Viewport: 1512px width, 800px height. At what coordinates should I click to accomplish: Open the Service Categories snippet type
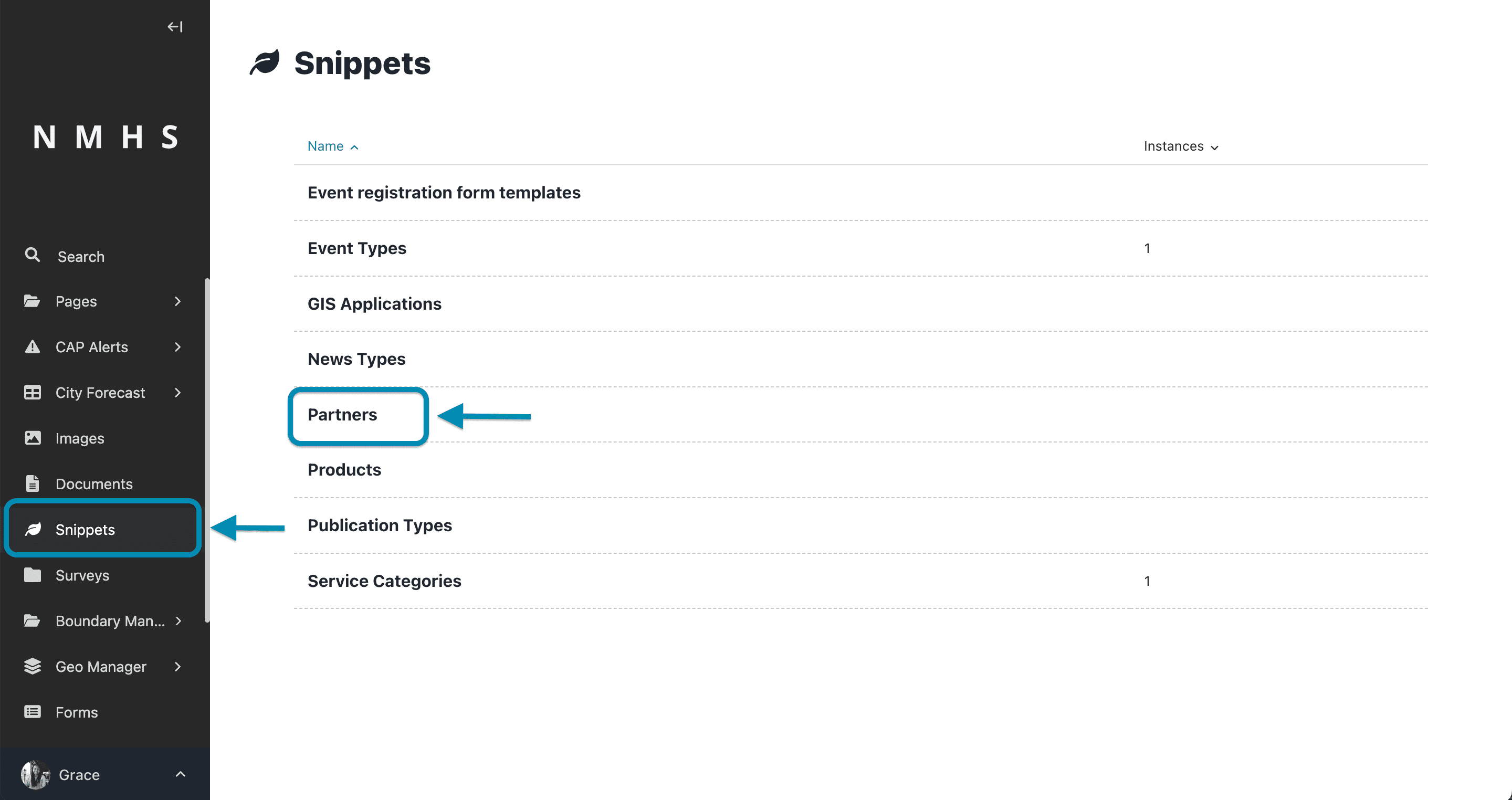384,581
